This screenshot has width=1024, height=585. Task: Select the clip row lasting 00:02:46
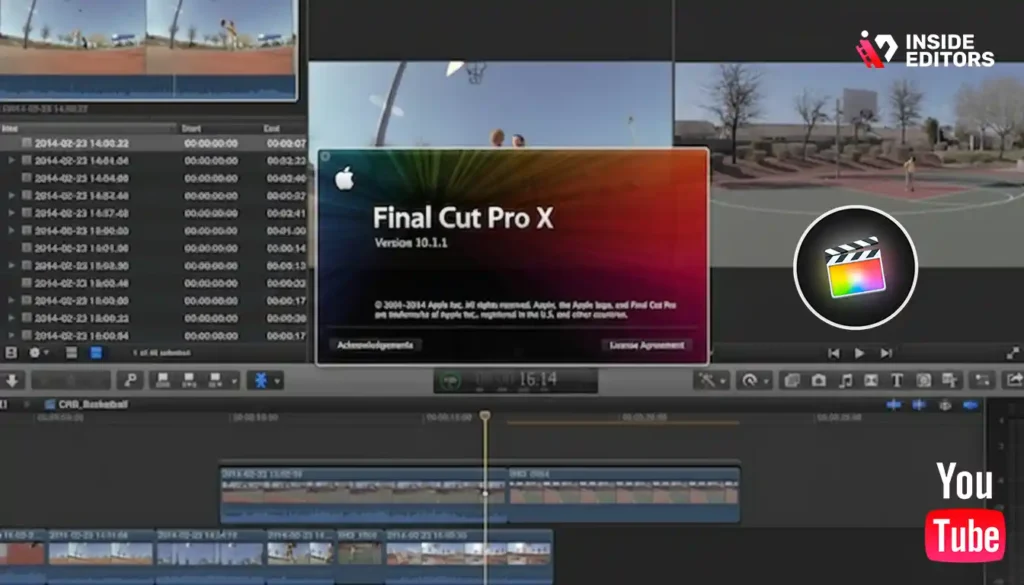pos(153,178)
